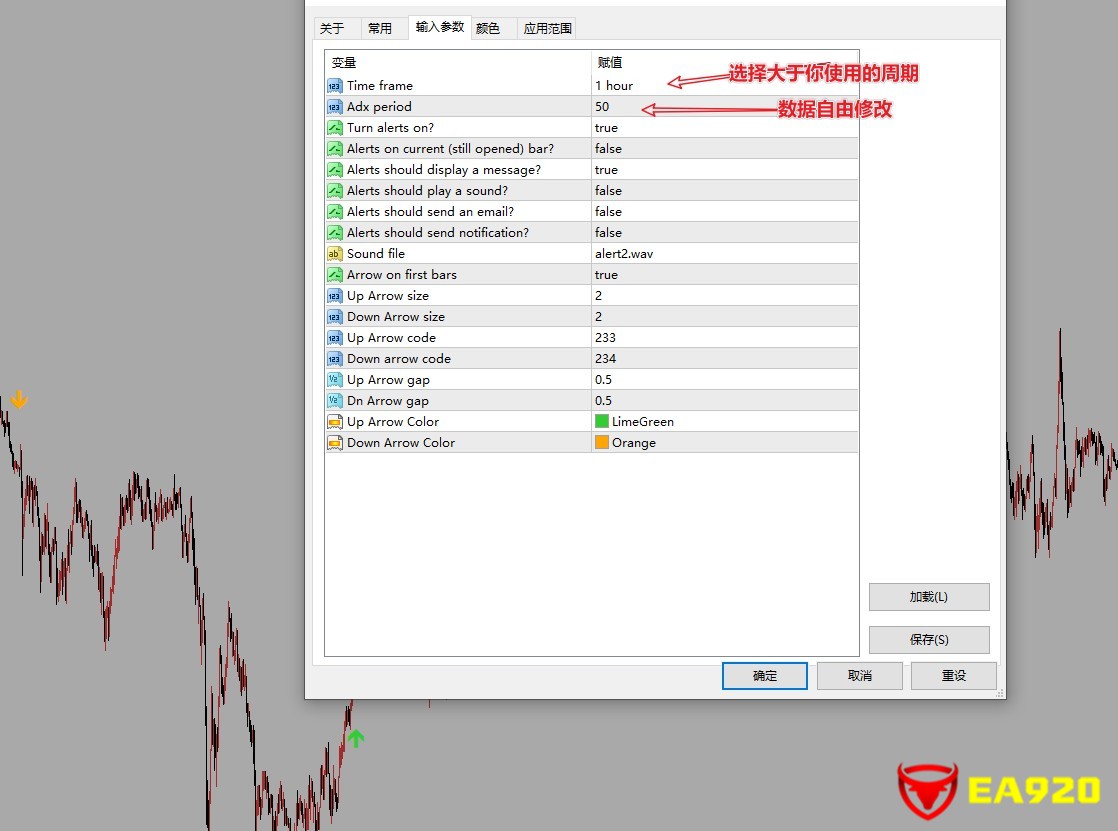Click the 加载(L) button
Image resolution: width=1118 pixels, height=831 pixels.
(928, 596)
